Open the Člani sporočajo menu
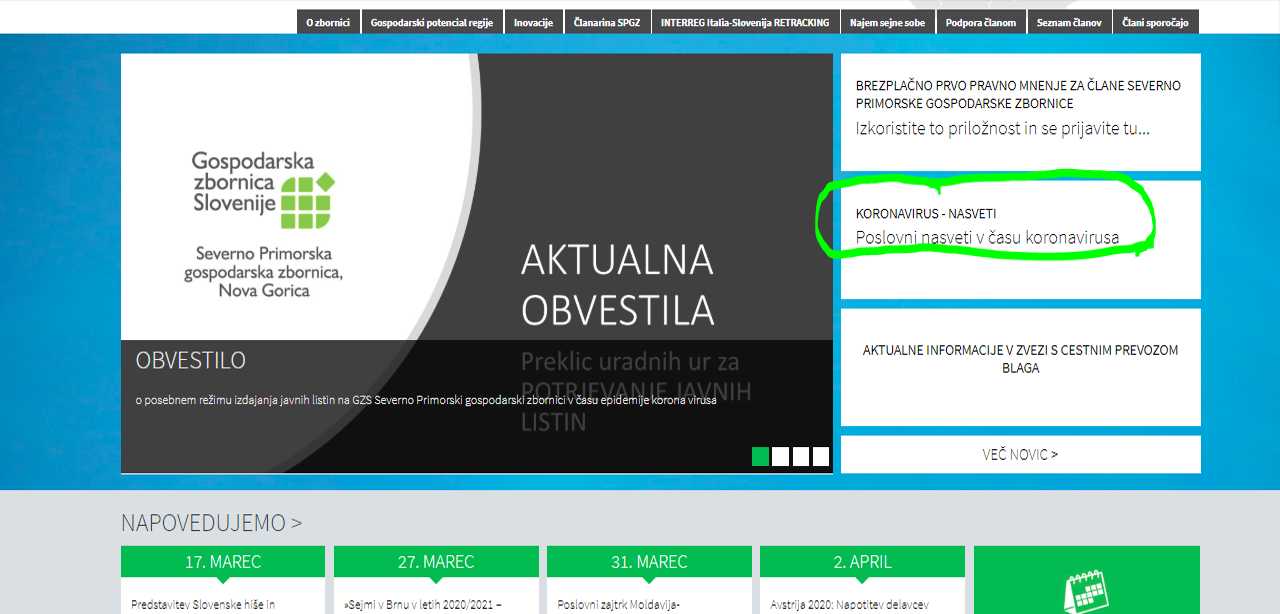 [1154, 21]
